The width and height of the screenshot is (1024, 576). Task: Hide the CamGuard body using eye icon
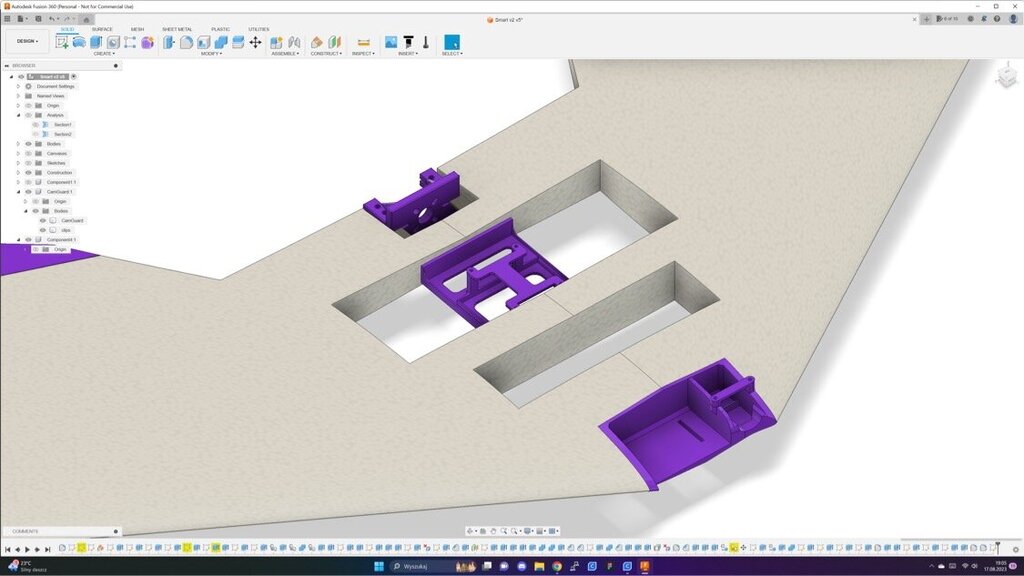(42, 221)
